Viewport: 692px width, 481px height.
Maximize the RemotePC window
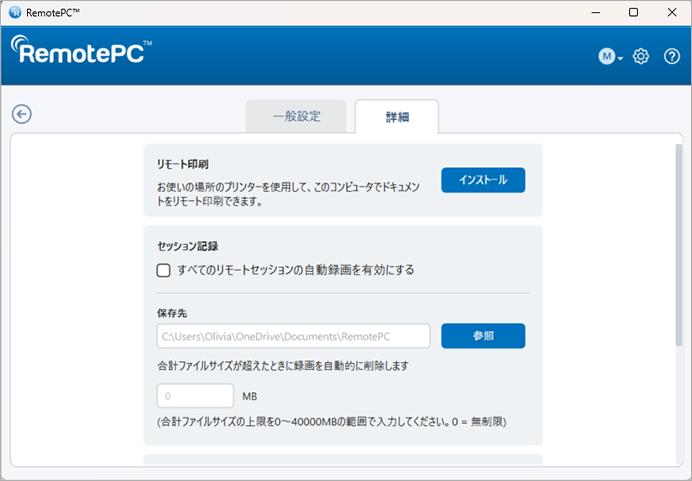coord(633,12)
